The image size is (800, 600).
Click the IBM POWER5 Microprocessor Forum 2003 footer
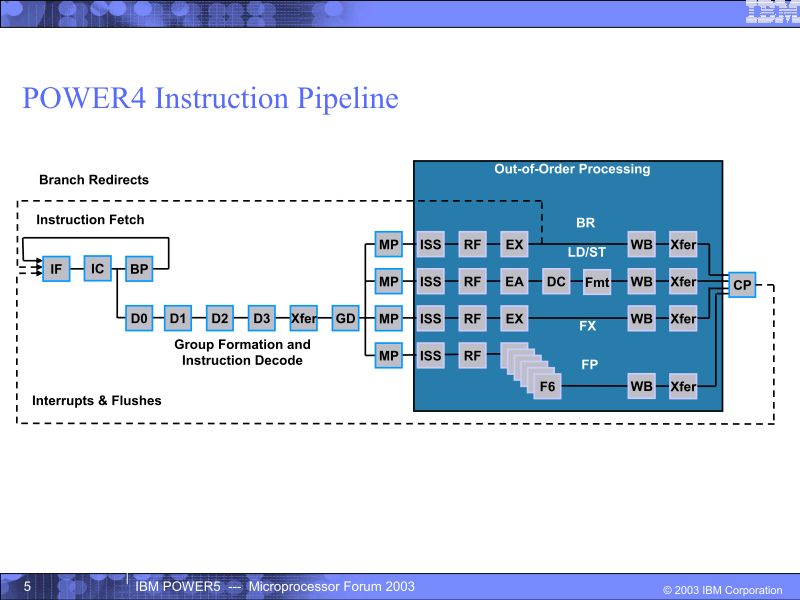point(275,587)
